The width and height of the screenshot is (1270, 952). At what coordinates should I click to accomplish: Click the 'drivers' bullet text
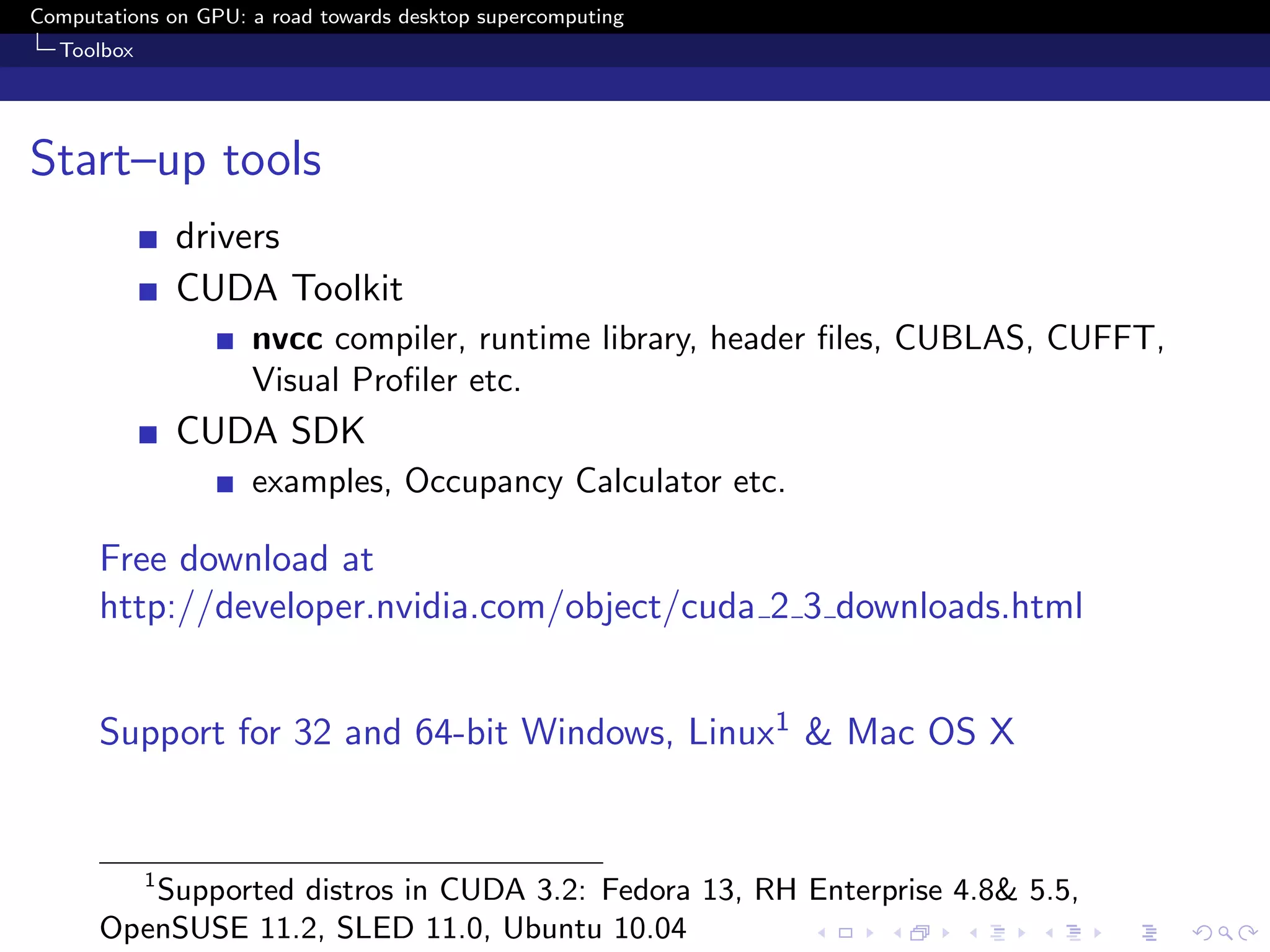[228, 237]
